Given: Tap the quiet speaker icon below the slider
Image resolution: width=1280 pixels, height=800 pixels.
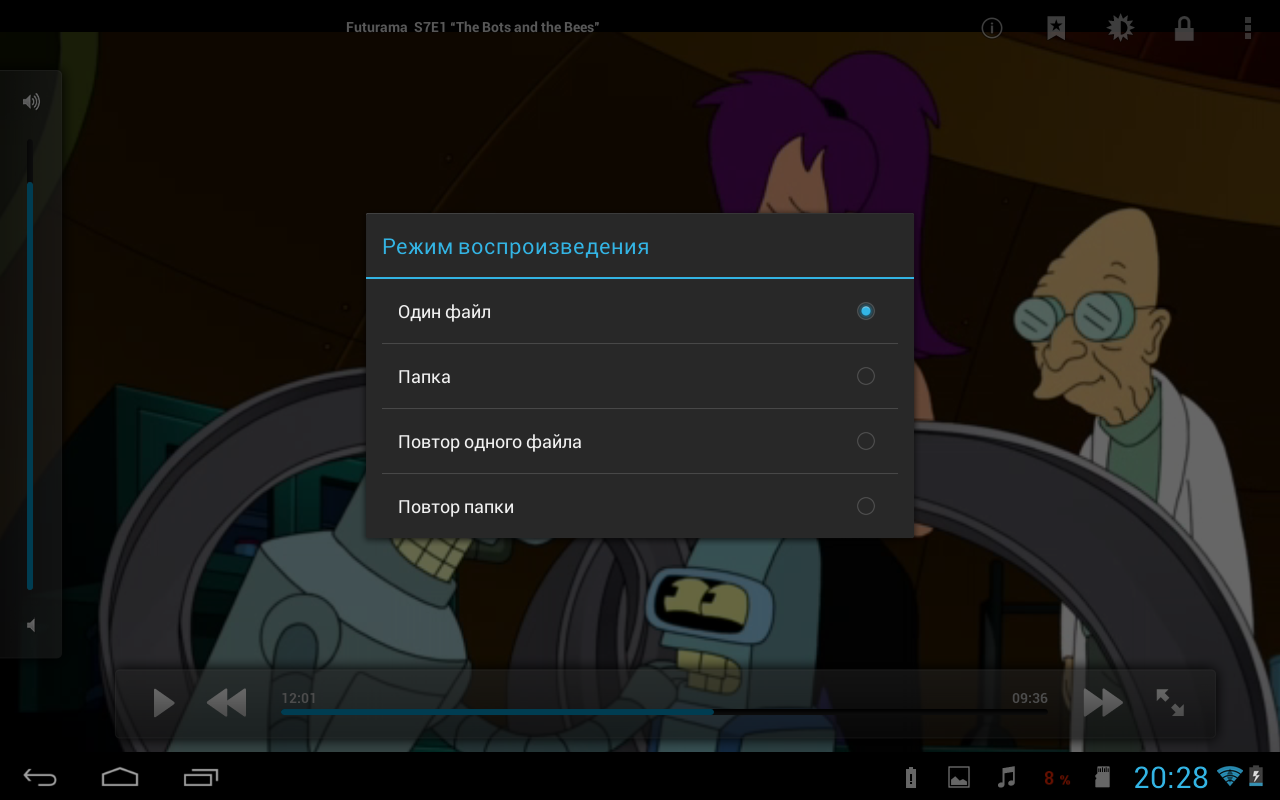Looking at the screenshot, I should click(x=31, y=625).
